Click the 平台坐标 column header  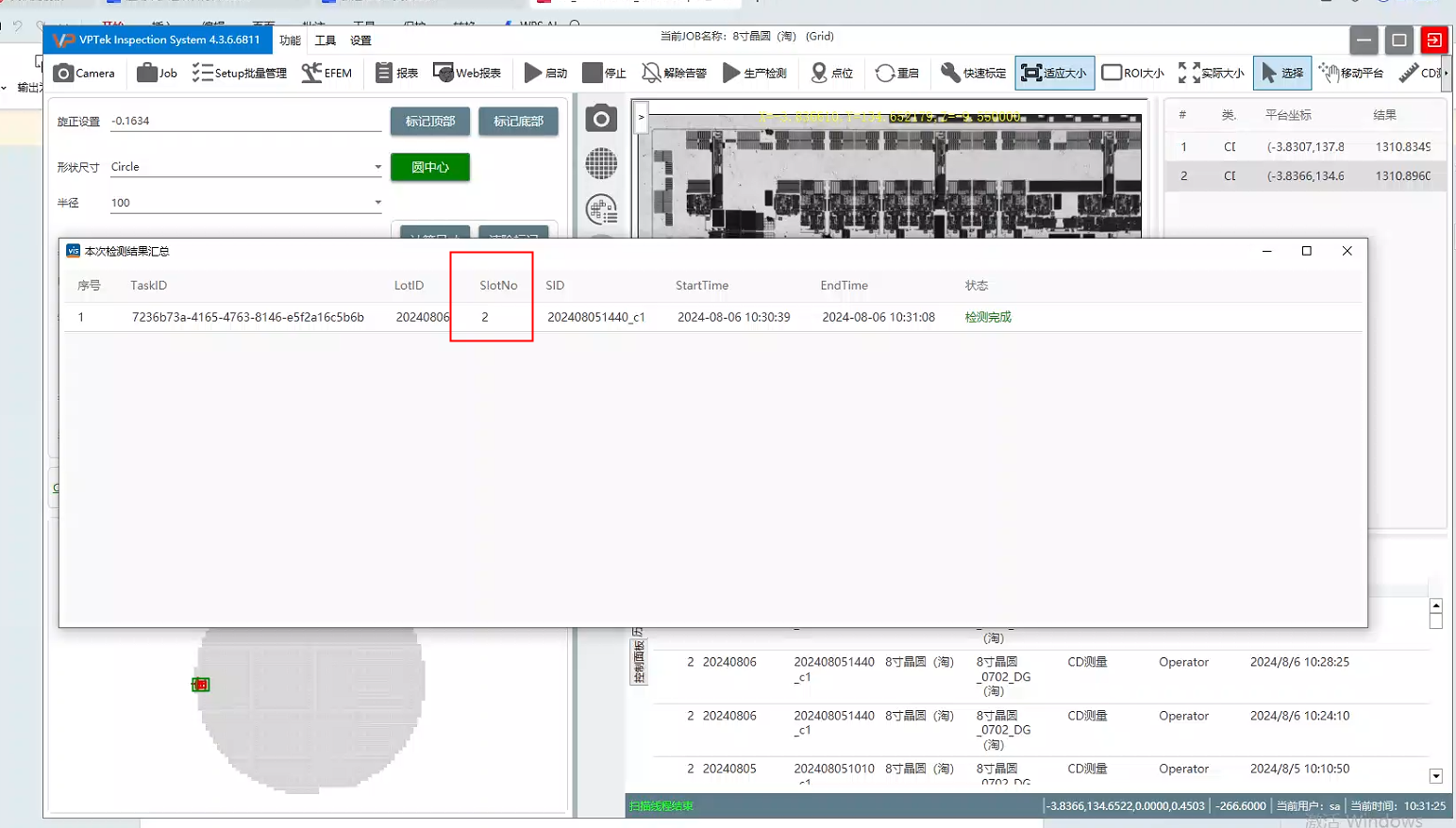pos(1288,115)
